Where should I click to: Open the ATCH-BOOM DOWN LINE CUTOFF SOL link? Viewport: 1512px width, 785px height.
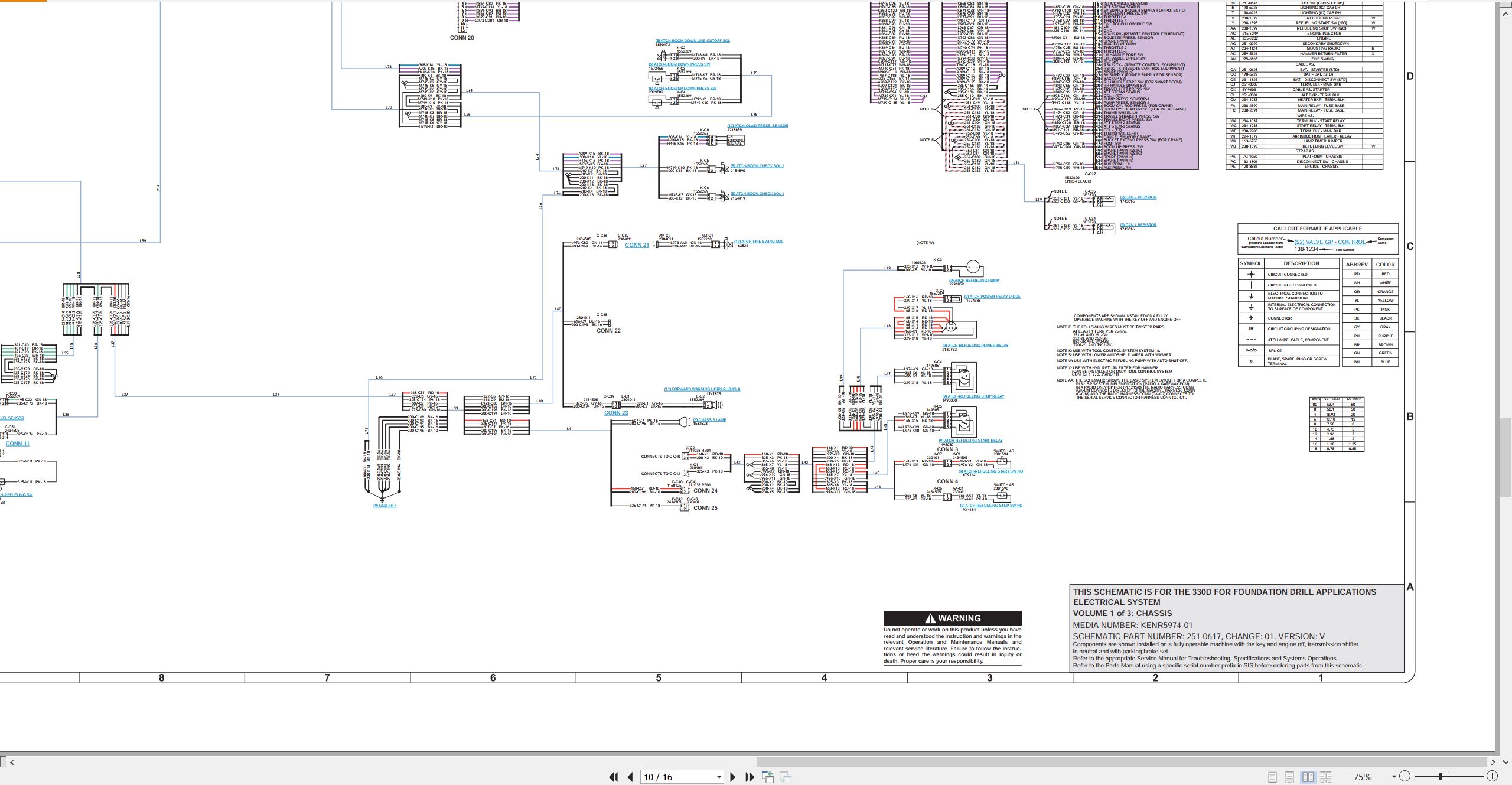click(x=692, y=41)
